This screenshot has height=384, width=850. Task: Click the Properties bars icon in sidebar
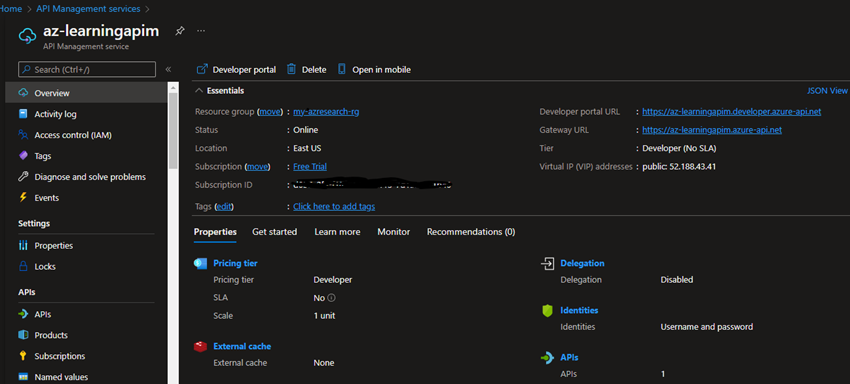click(x=23, y=246)
